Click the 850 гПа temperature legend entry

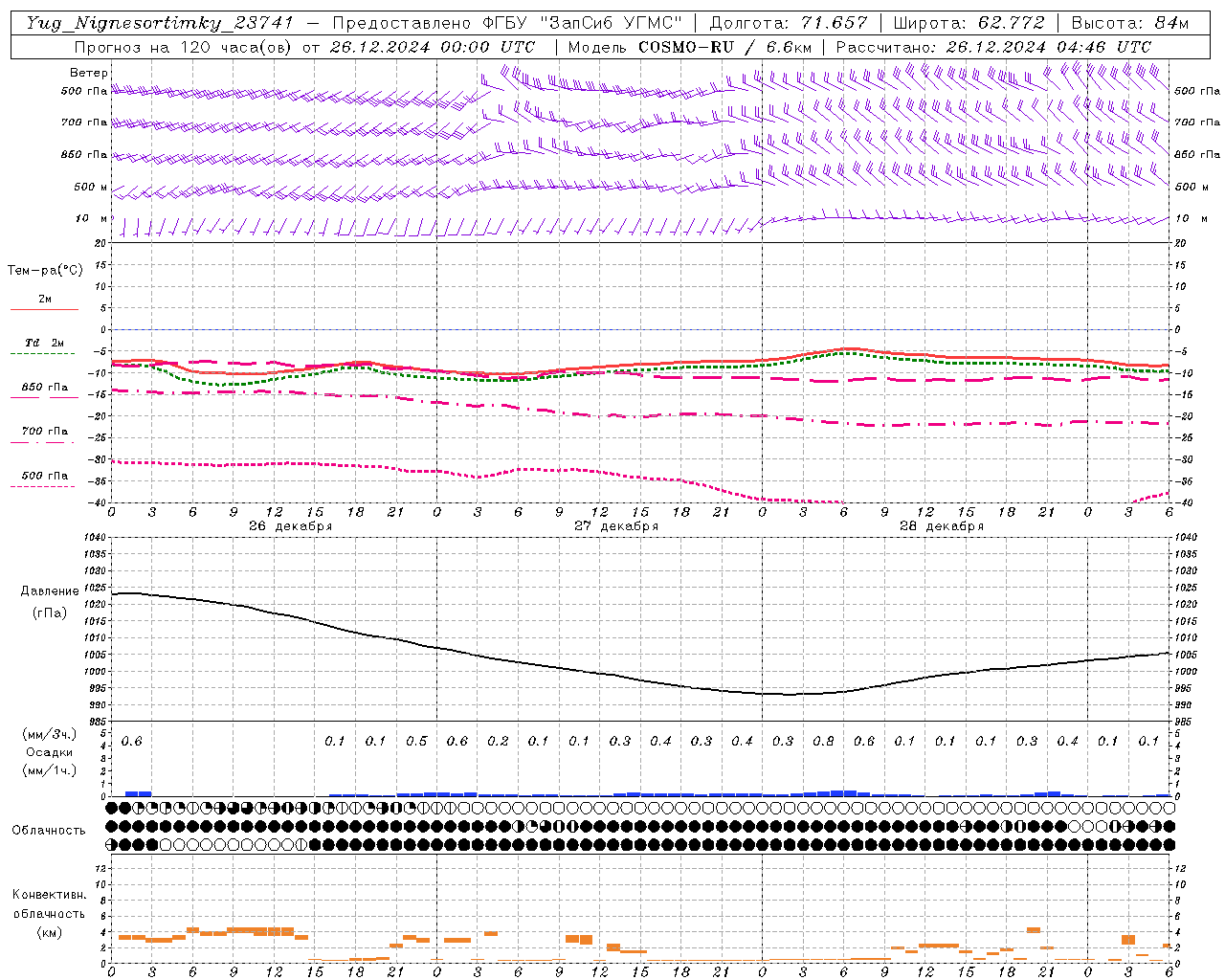45,388
